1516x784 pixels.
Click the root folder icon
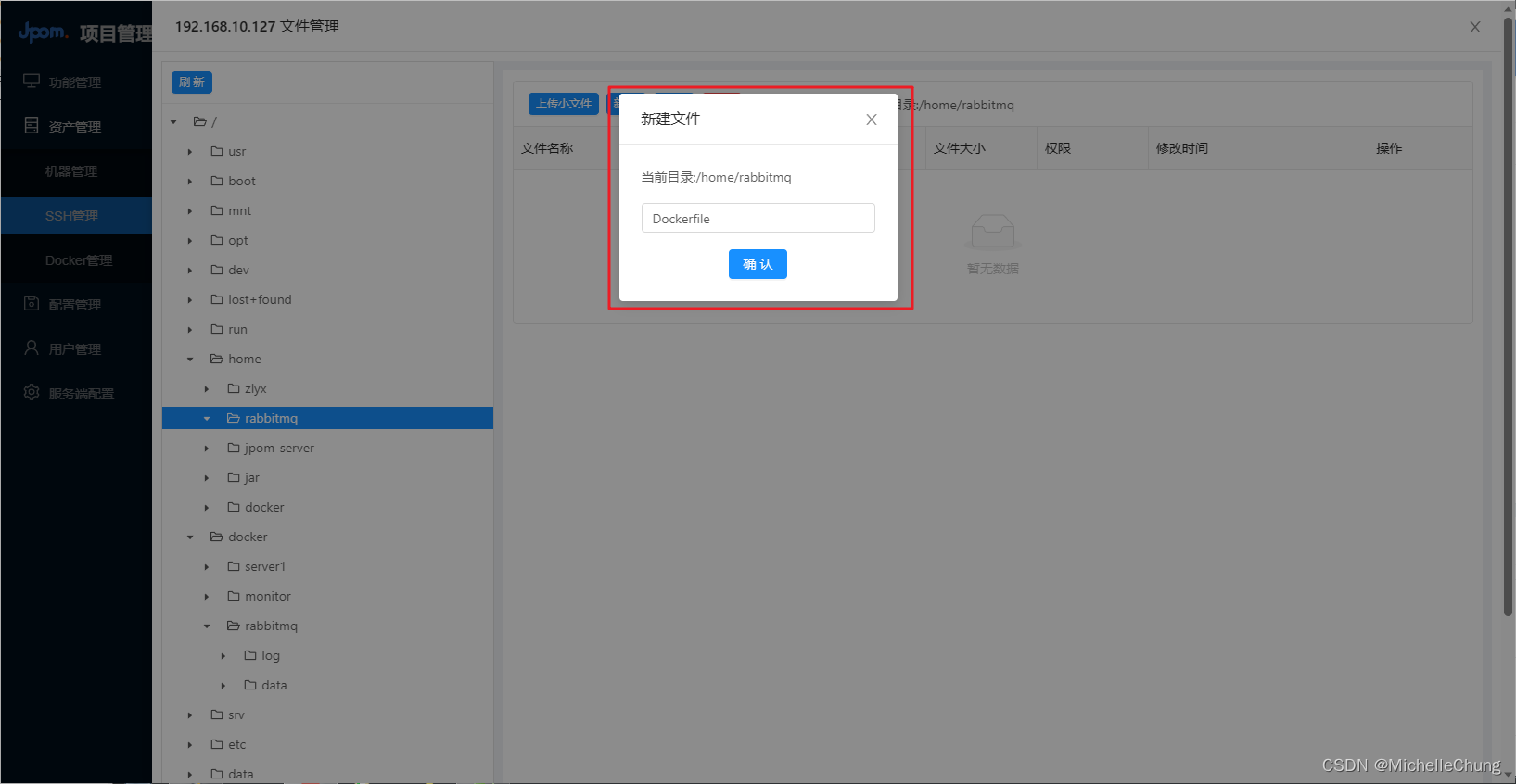pos(200,121)
